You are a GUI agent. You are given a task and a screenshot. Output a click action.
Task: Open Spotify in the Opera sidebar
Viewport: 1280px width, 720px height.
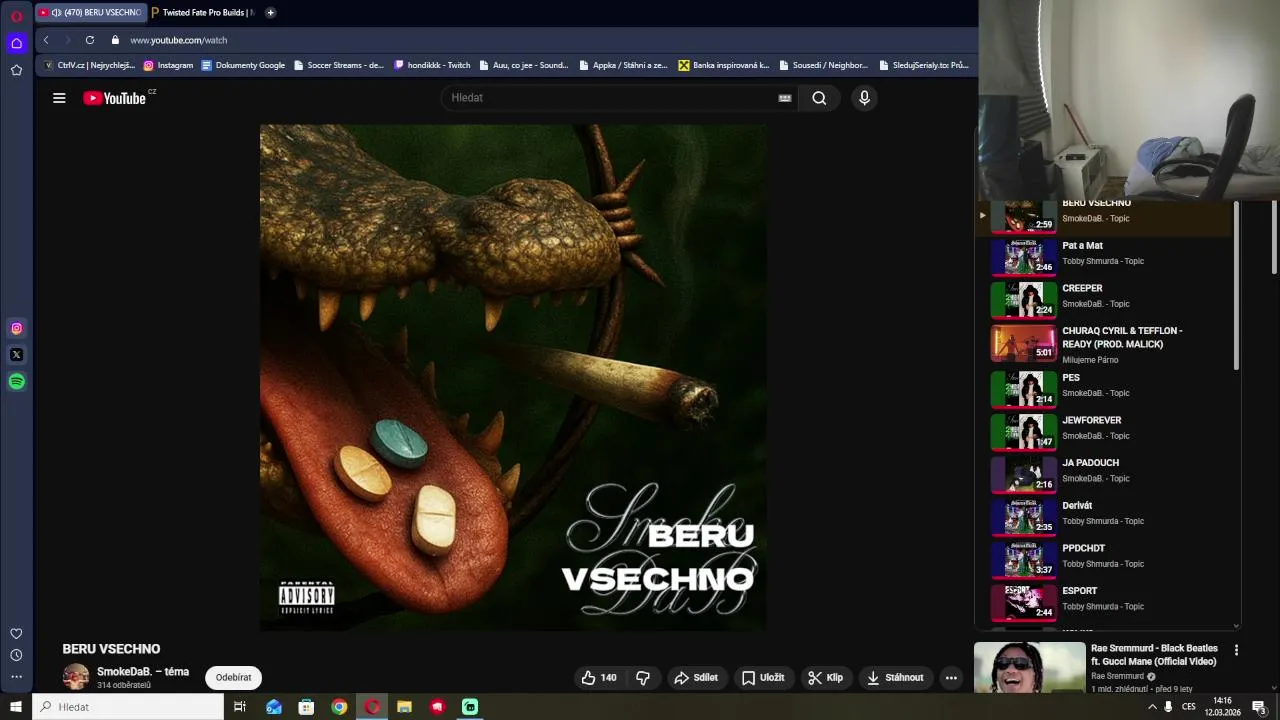16,381
